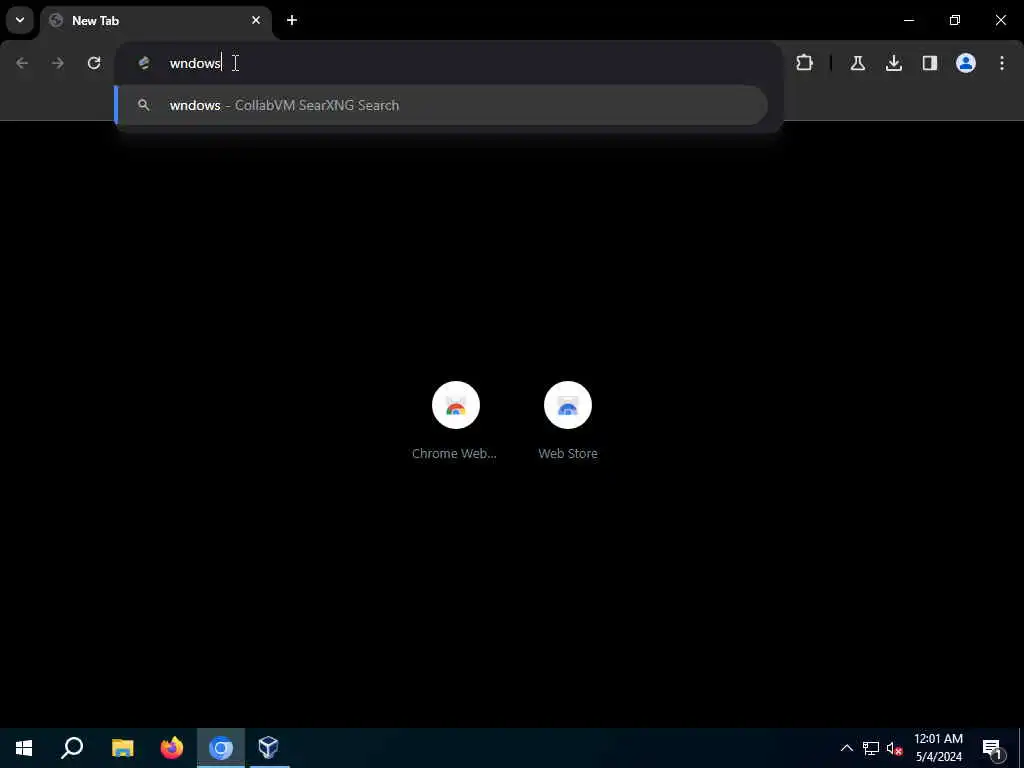Screen dimensions: 1024x768
Task: Click the magnifier icon in suggestion row
Action: click(144, 105)
